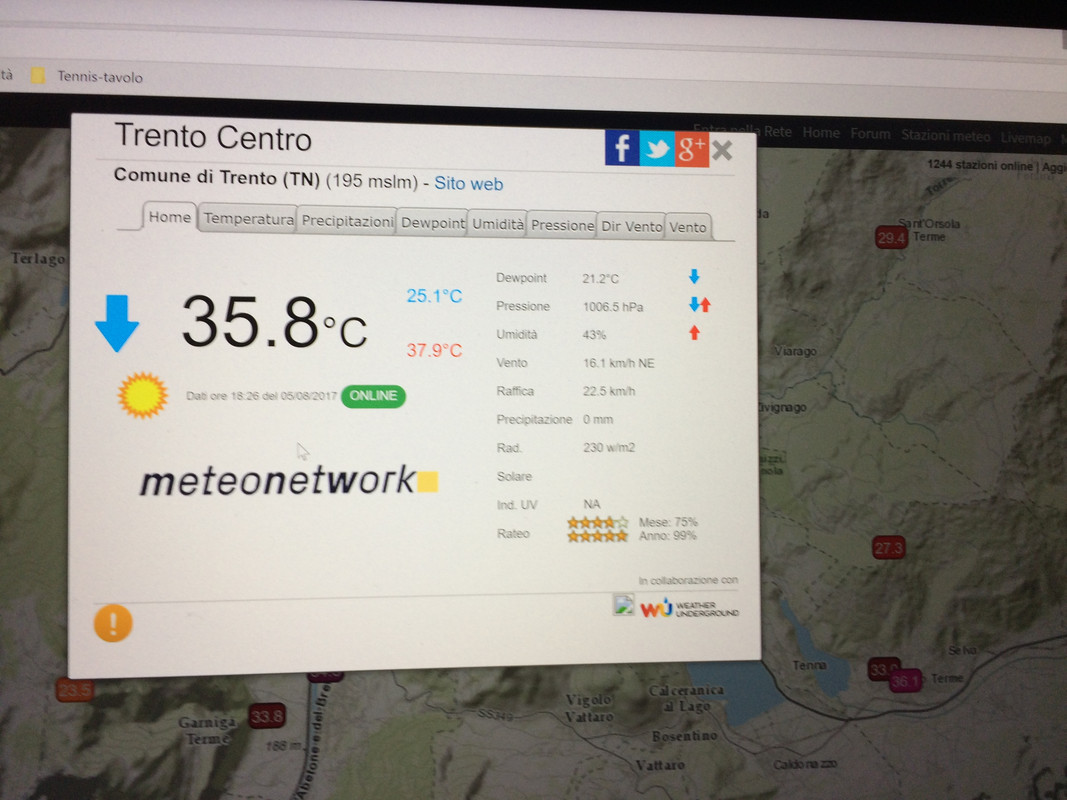Click the ONLINE status badge
The height and width of the screenshot is (800, 1067).
click(374, 396)
